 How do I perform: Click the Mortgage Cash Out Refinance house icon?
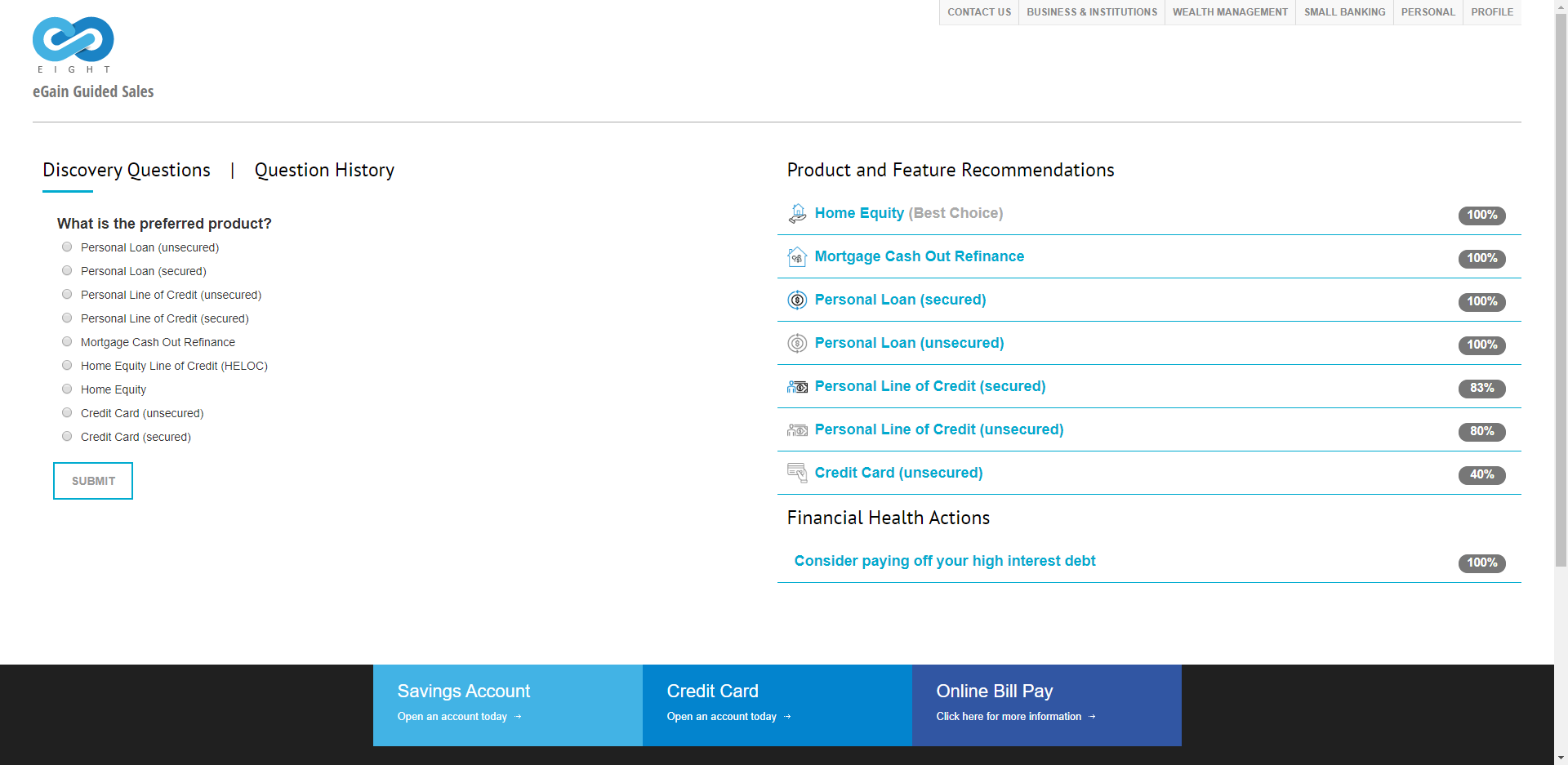(796, 256)
